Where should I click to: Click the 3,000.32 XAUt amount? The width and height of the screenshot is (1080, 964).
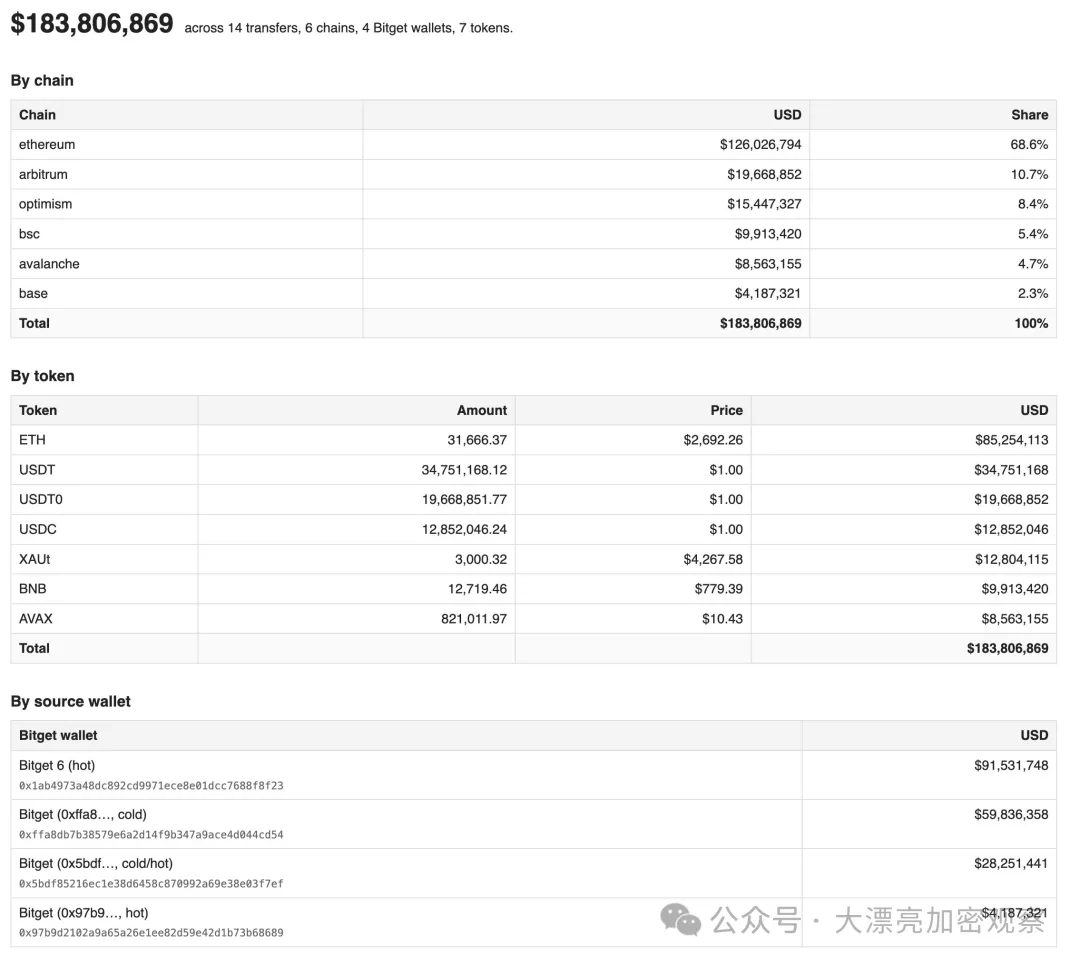point(481,559)
